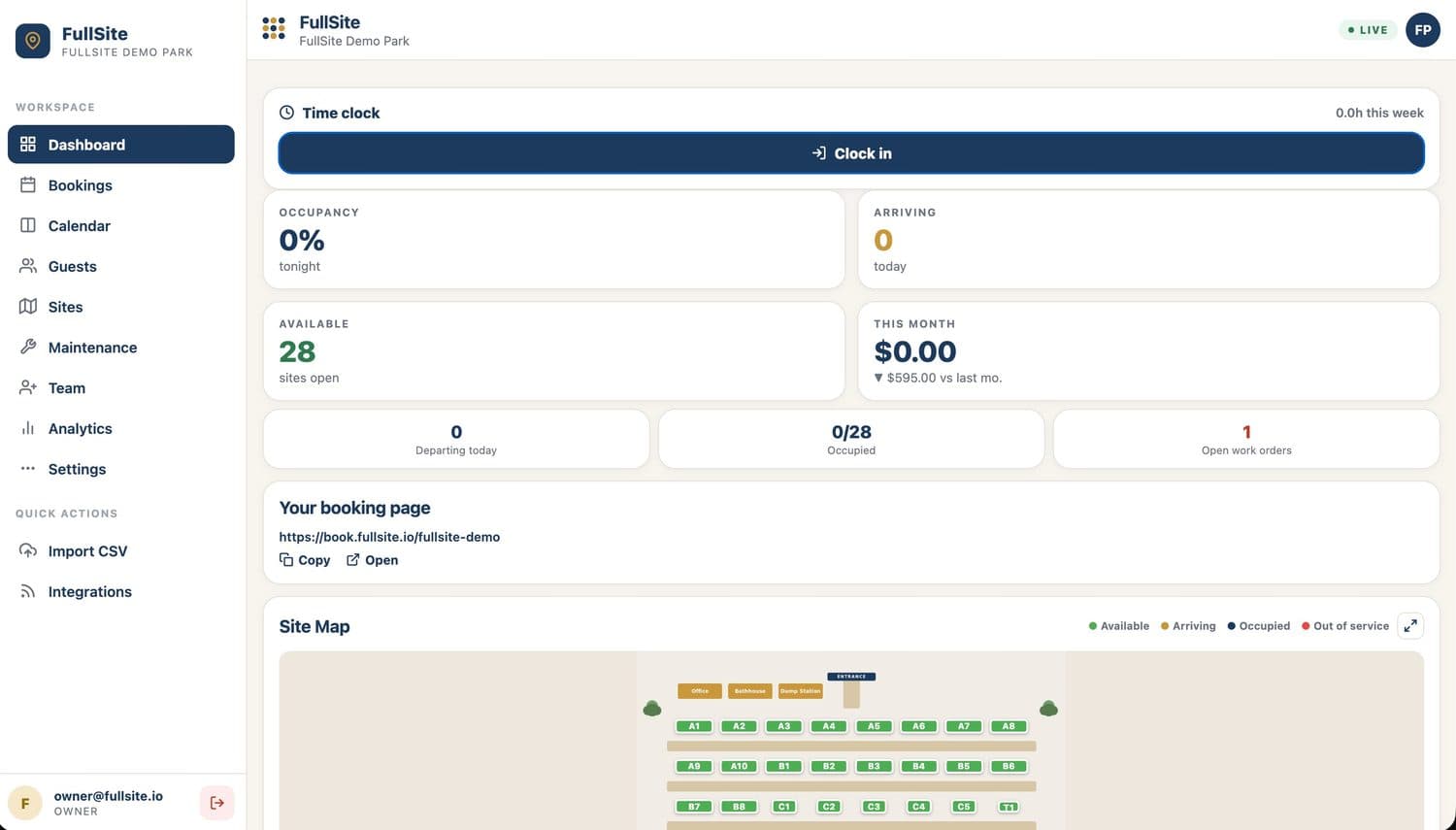The height and width of the screenshot is (830, 1456).
Task: Open the This Month revenue card
Action: (1148, 351)
